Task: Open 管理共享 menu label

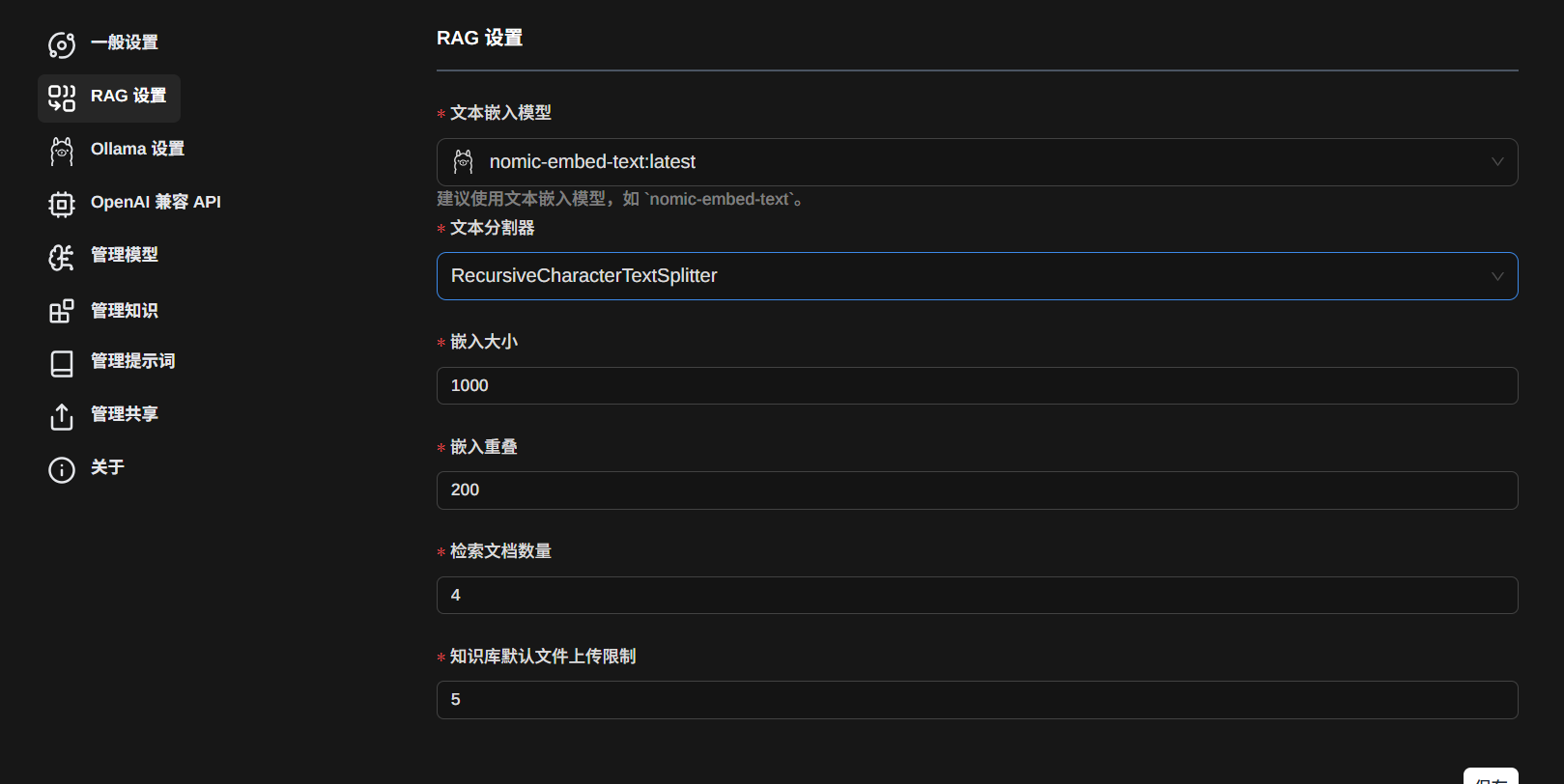Action: click(125, 414)
